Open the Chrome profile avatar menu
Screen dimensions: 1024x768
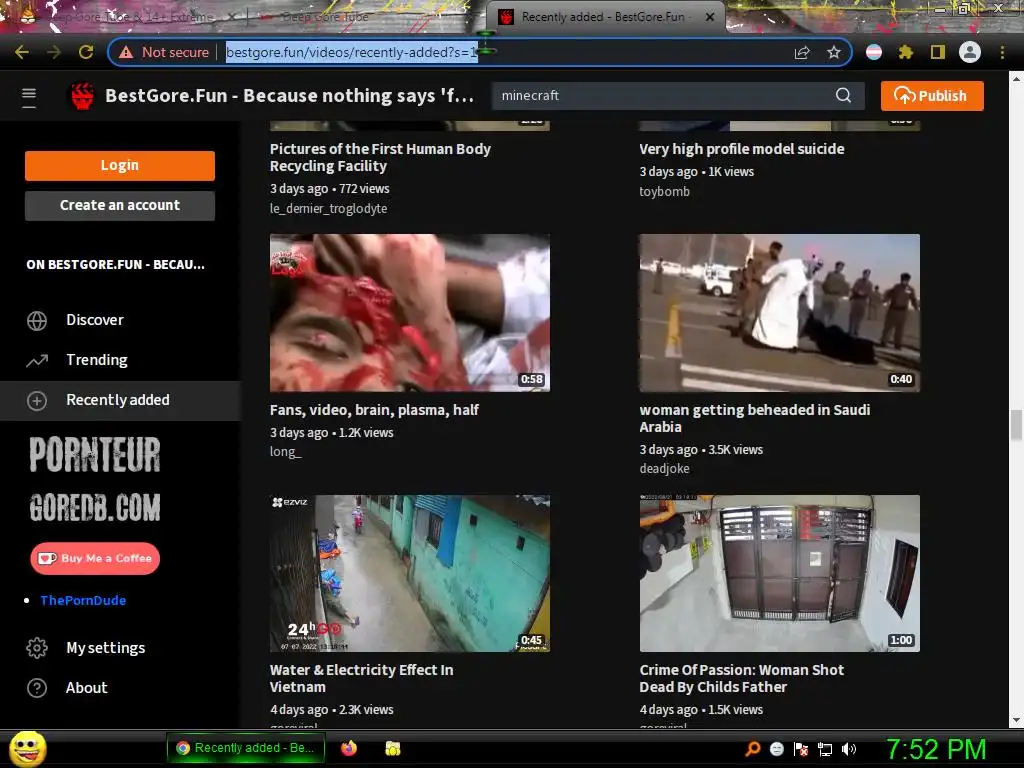click(970, 52)
